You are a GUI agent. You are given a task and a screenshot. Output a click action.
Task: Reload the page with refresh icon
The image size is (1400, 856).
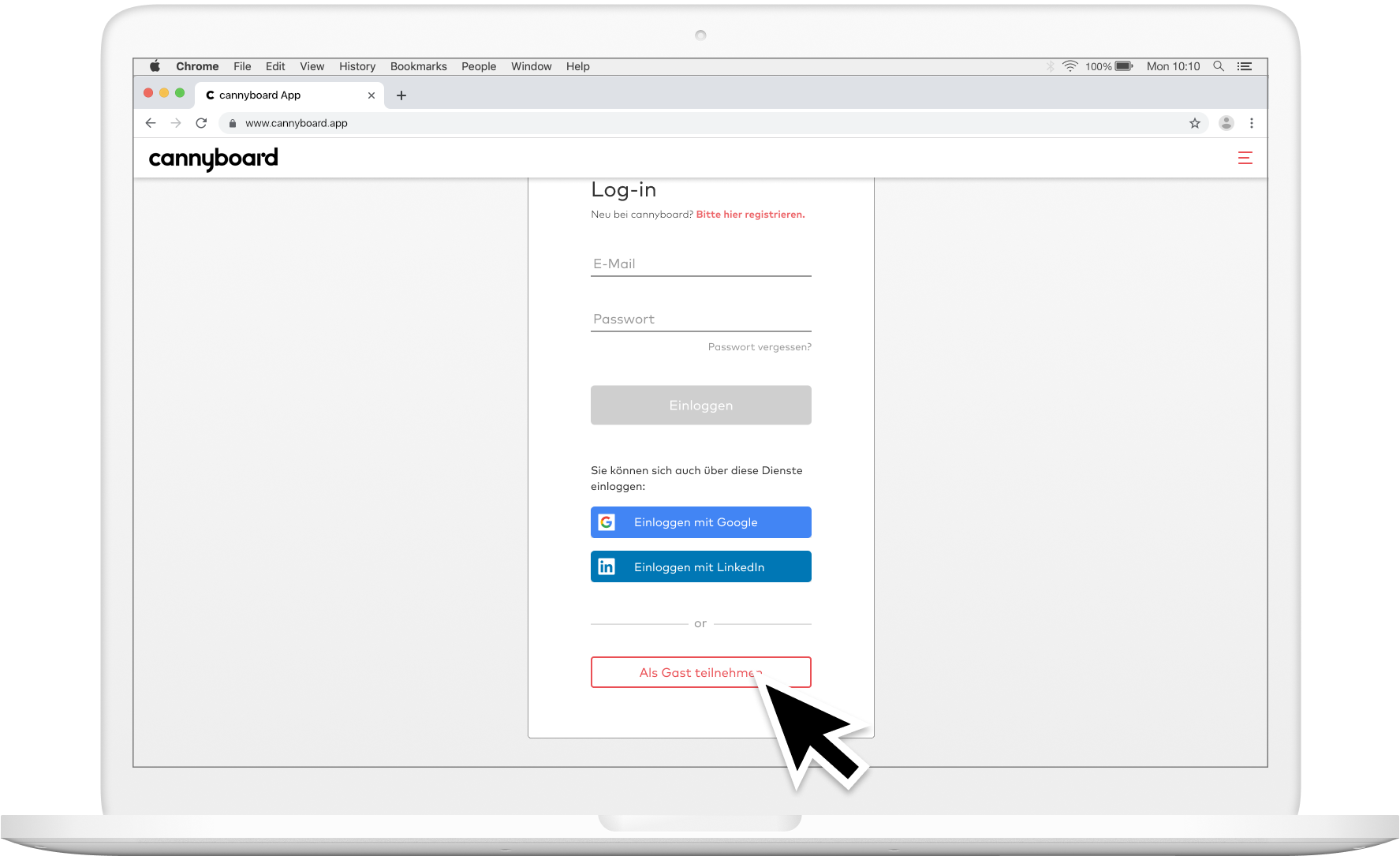point(201,123)
